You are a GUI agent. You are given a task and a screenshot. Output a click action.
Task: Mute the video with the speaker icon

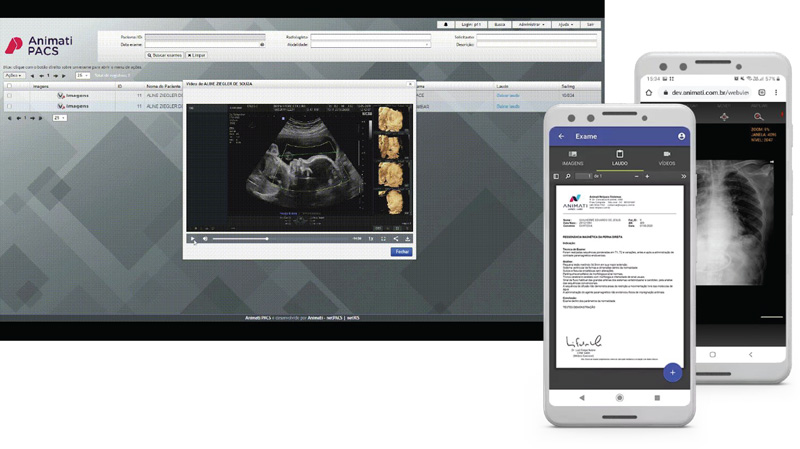click(205, 238)
